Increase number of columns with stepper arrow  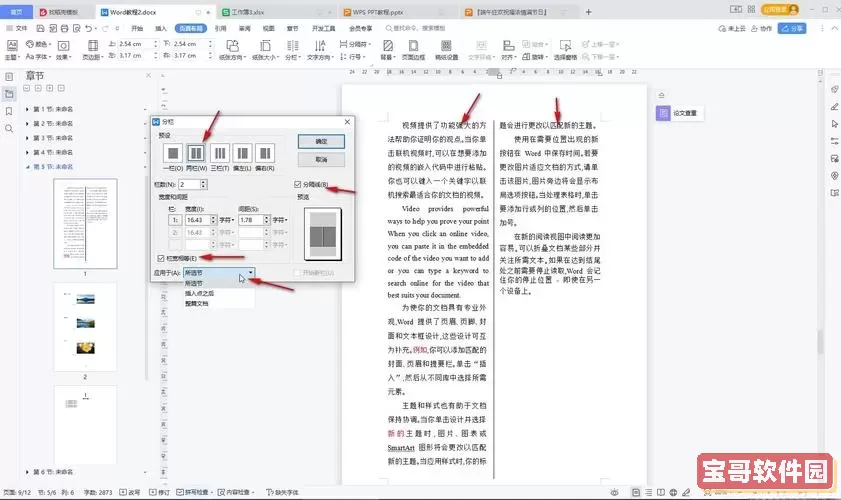pyautogui.click(x=203, y=182)
